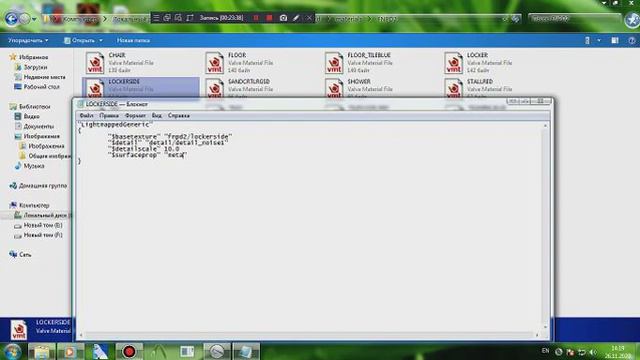The width and height of the screenshot is (640, 360).
Task: Click the recorder window-capture mode icon
Action: [167, 18]
